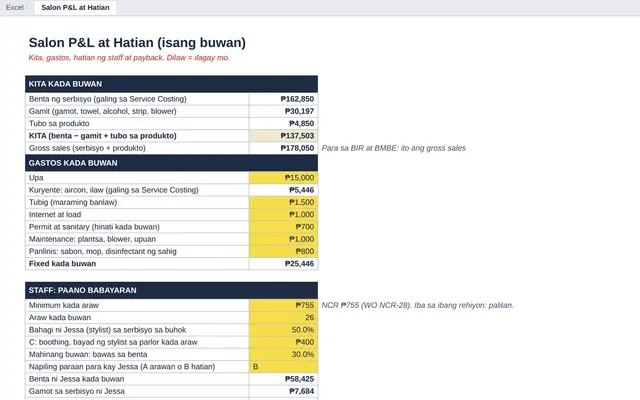Click the Tubig (maraming banlaw) label
The width and height of the screenshot is (640, 400).
coord(137,202)
